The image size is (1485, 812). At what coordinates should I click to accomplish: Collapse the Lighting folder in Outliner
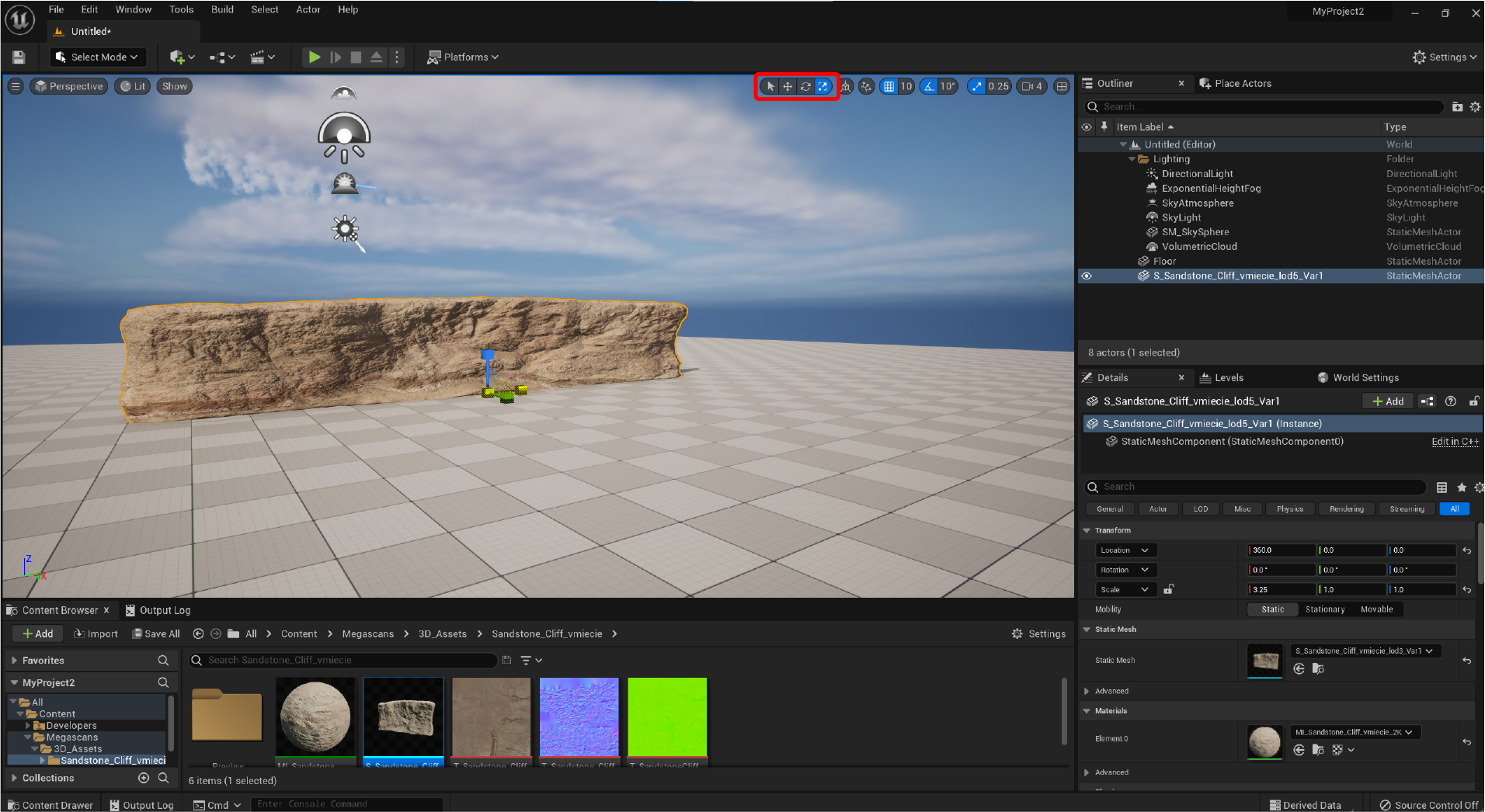[x=1132, y=158]
